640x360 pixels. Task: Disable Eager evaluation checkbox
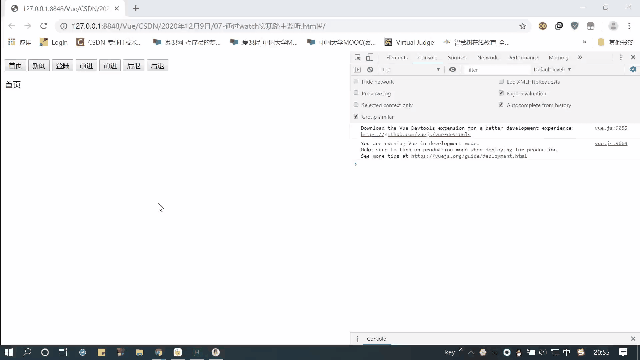501,93
